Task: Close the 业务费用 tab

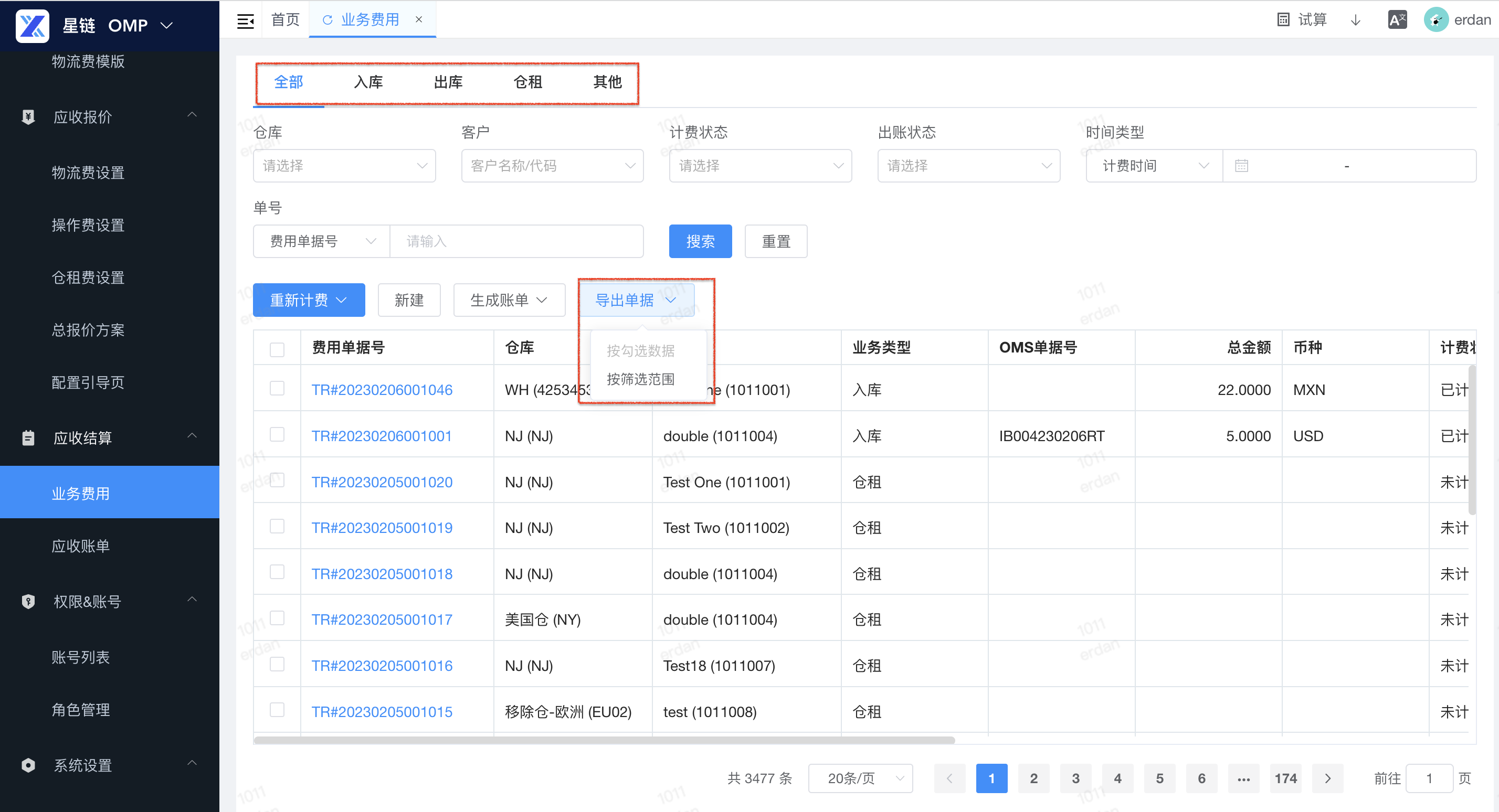Action: coord(418,20)
